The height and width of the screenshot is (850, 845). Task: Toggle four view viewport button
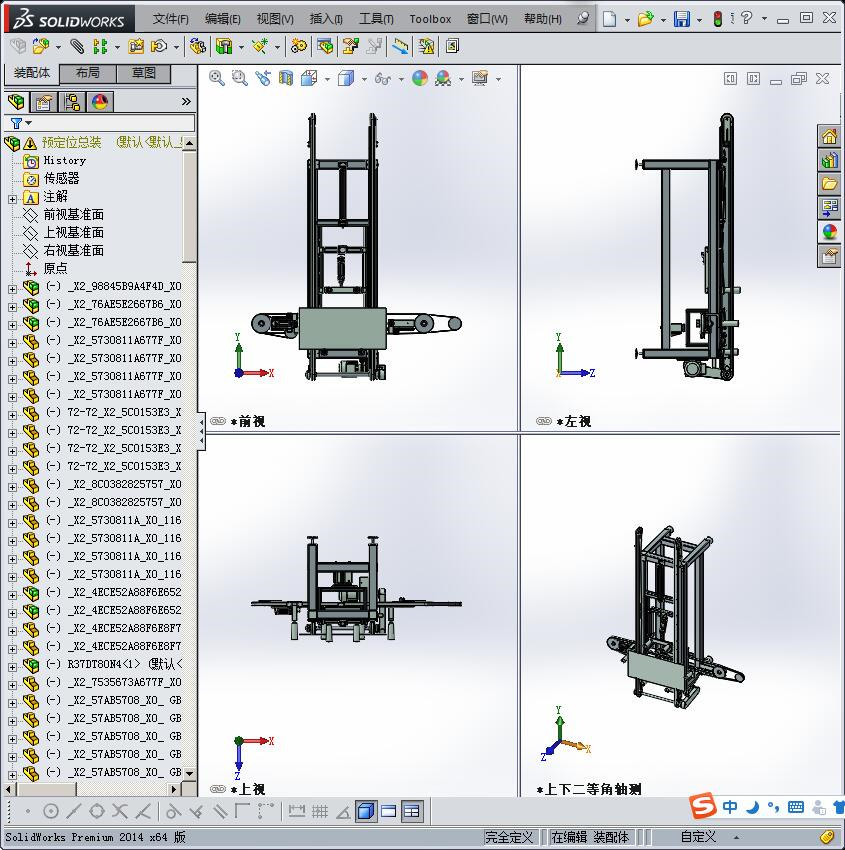coord(412,812)
